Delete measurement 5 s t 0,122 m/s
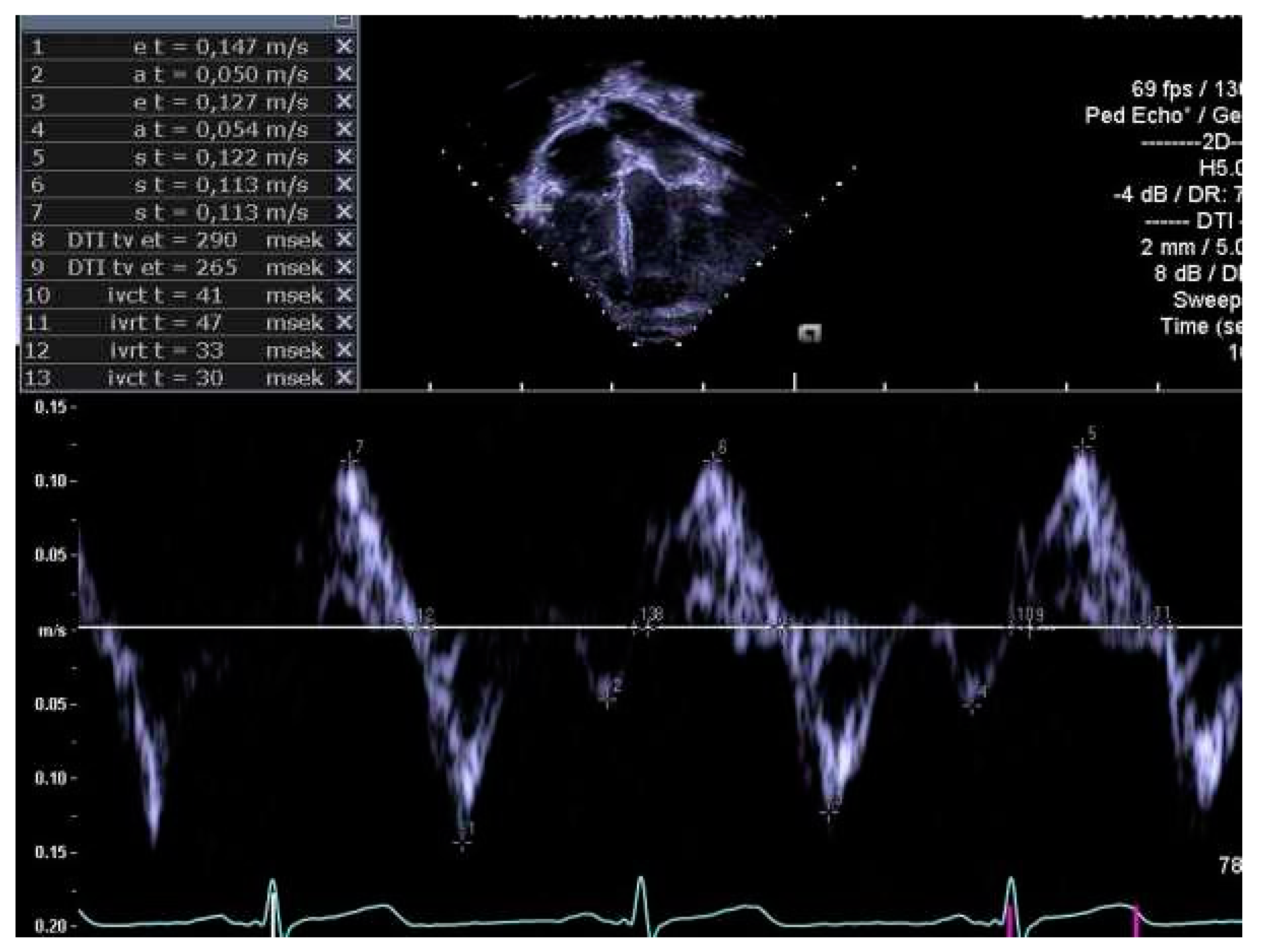Image resolution: width=1262 pixels, height=952 pixels. pyautogui.click(x=344, y=156)
